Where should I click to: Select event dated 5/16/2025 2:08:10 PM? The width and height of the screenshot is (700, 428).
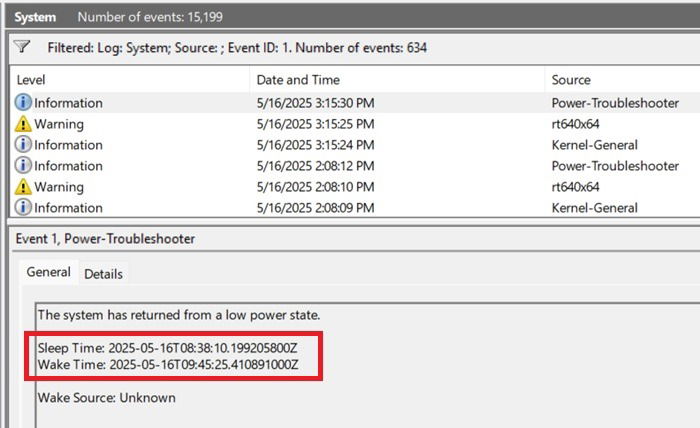point(316,187)
